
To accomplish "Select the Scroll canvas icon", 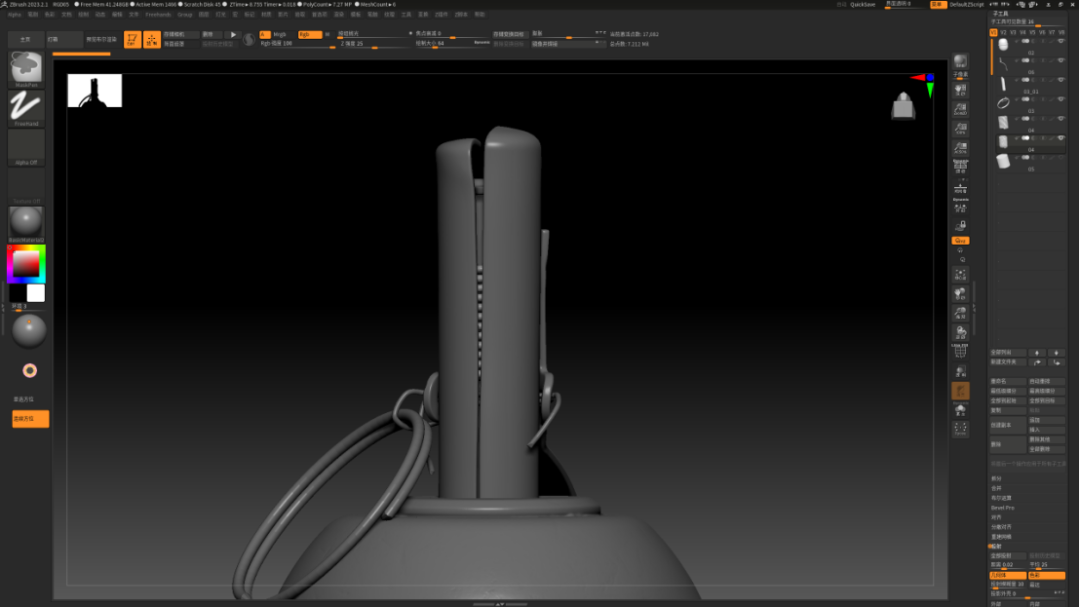I will point(960,90).
